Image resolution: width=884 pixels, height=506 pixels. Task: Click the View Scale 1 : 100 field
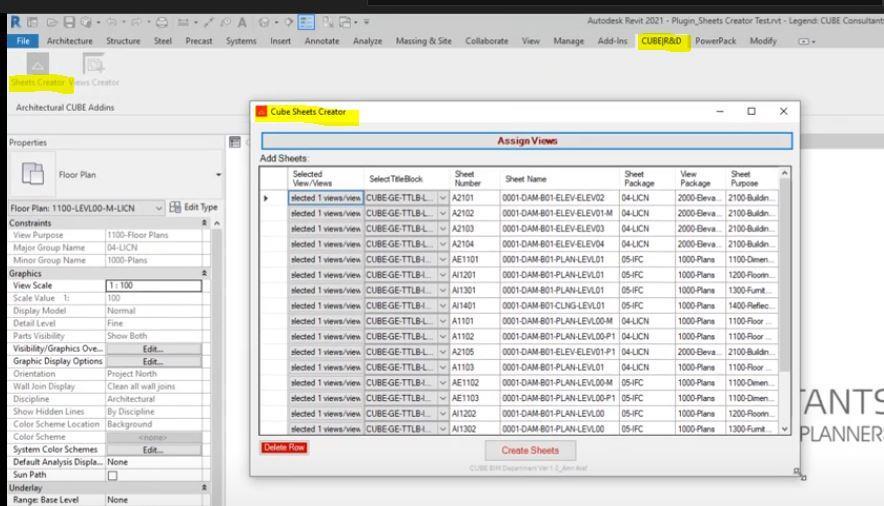coord(153,286)
